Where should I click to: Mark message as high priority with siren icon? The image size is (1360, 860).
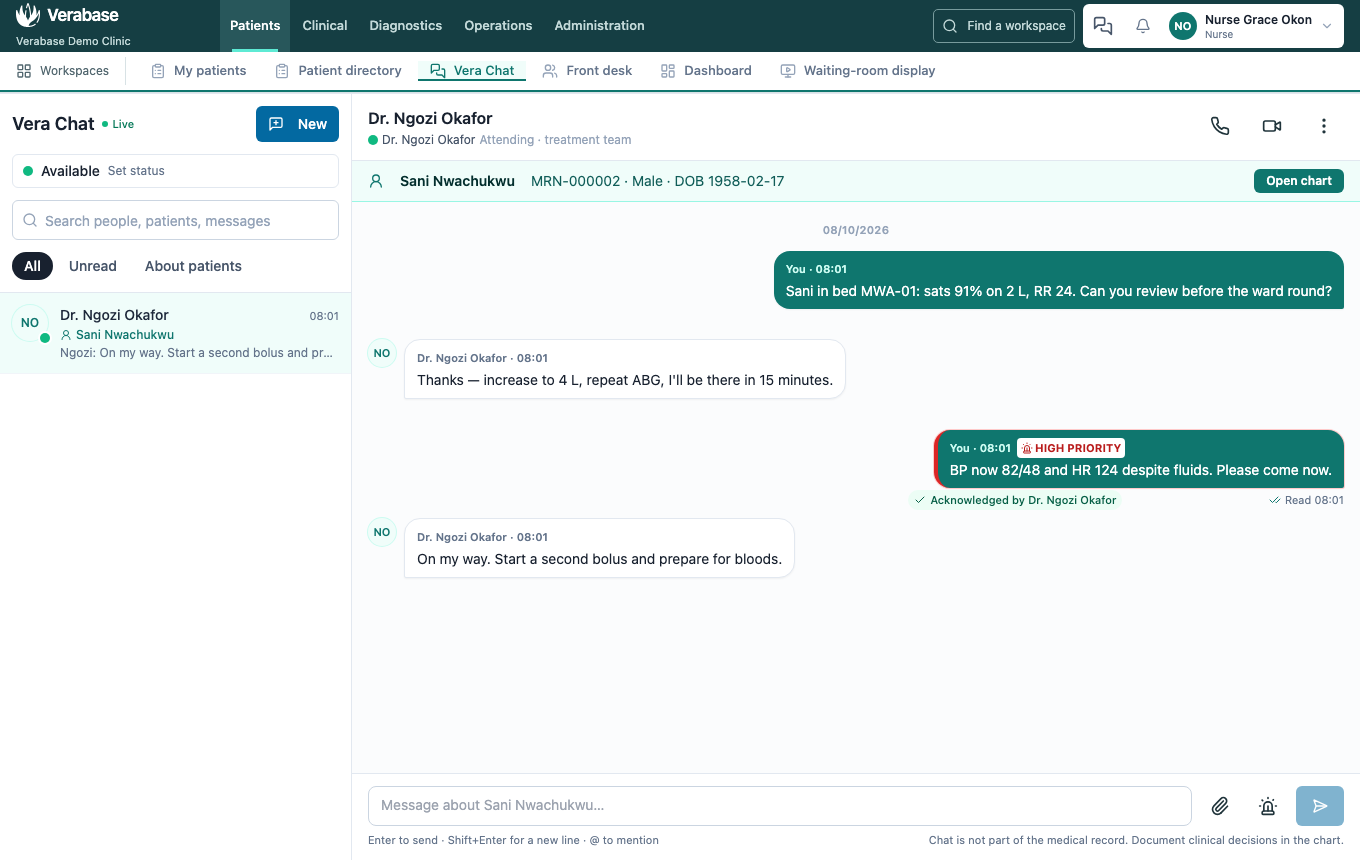click(x=1268, y=806)
